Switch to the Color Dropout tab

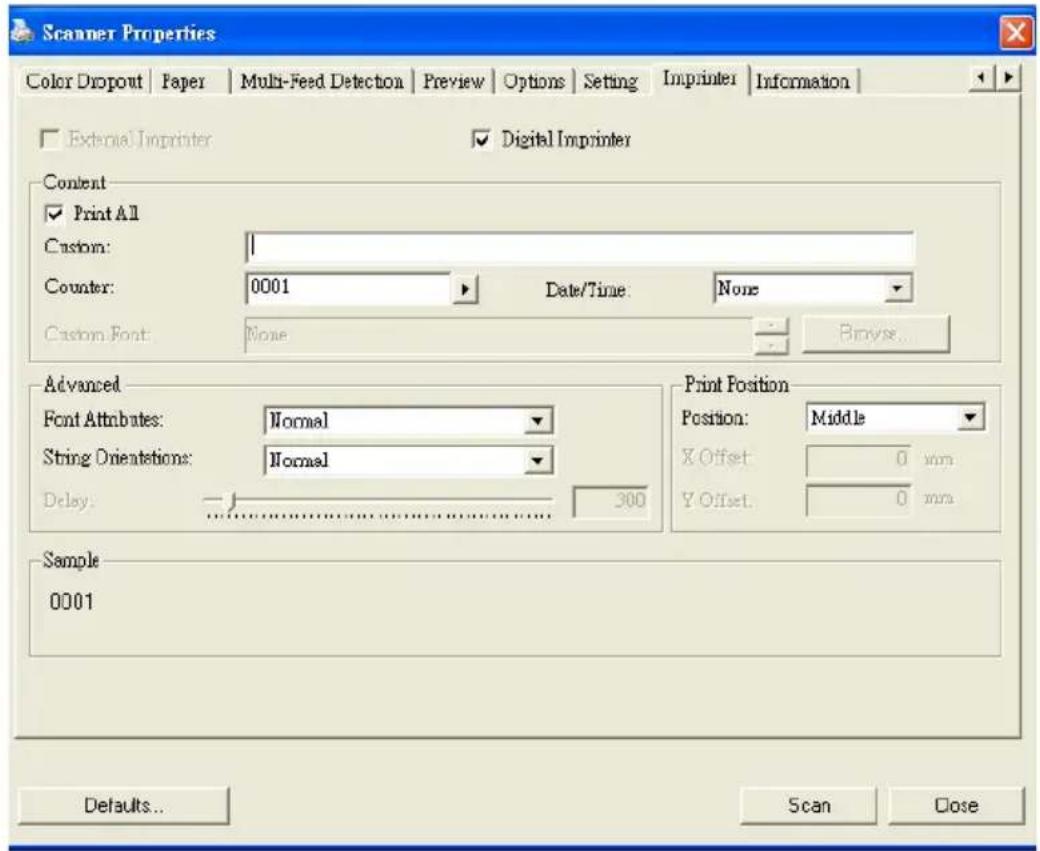(84, 82)
